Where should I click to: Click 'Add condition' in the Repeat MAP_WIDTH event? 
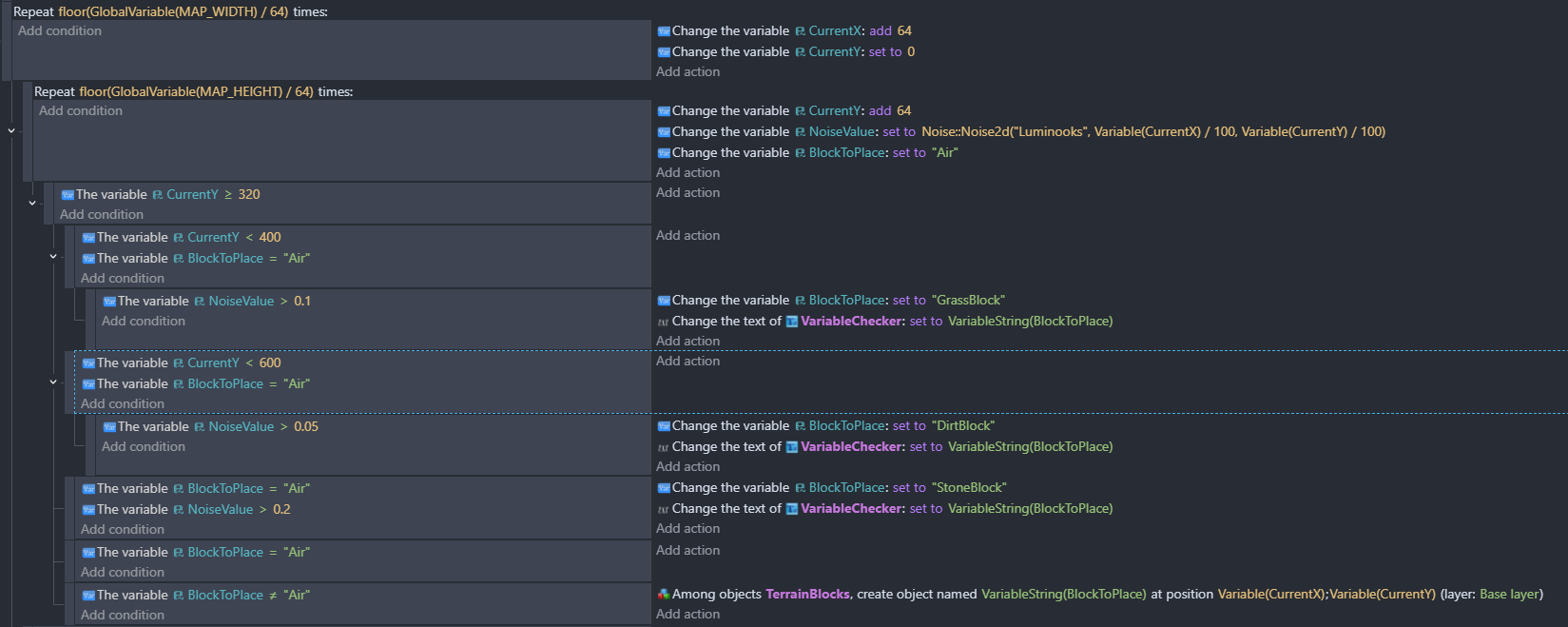point(60,31)
